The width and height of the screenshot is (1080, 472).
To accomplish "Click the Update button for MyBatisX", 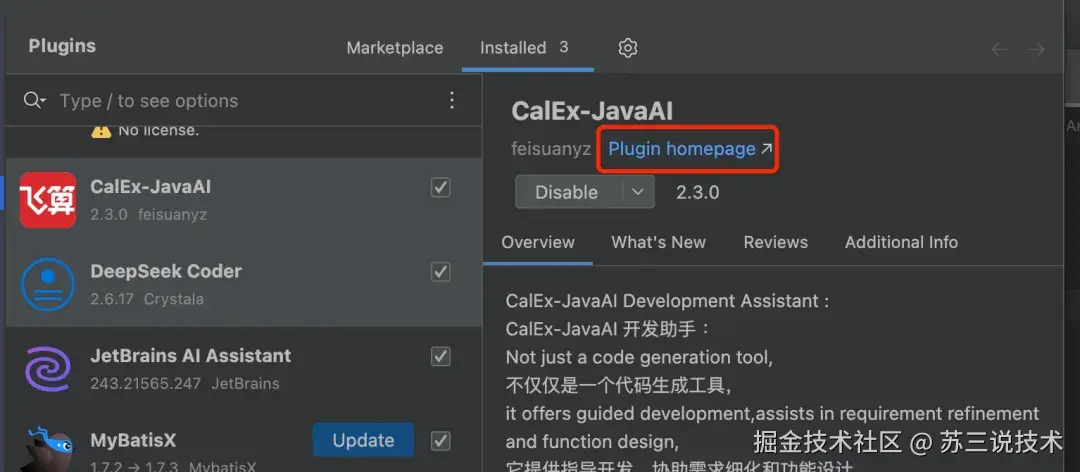I will (x=363, y=440).
